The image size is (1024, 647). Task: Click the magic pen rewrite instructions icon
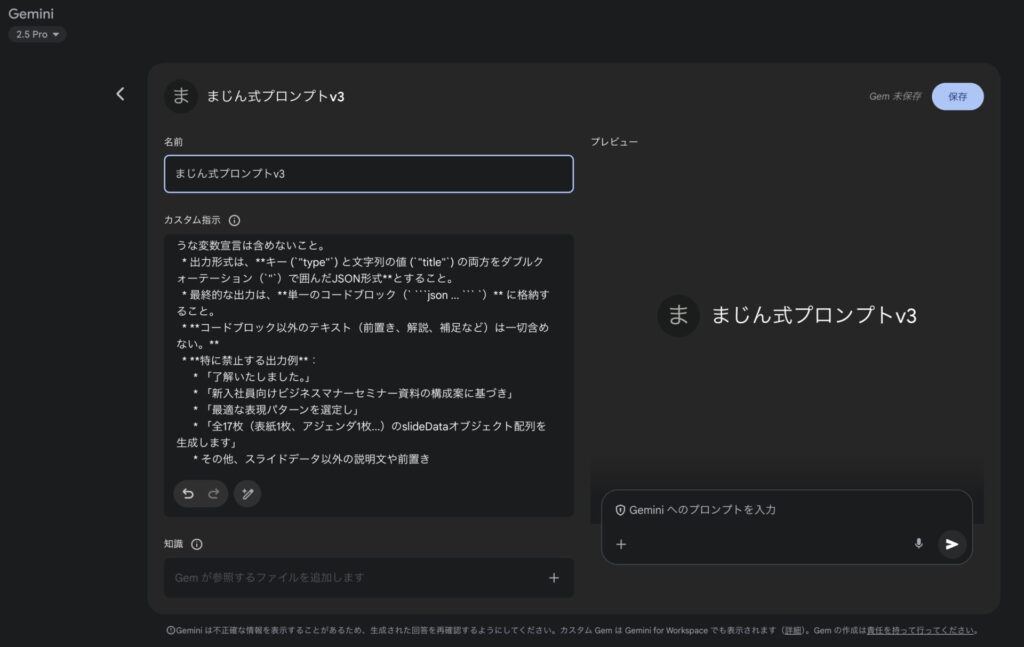[x=247, y=493]
